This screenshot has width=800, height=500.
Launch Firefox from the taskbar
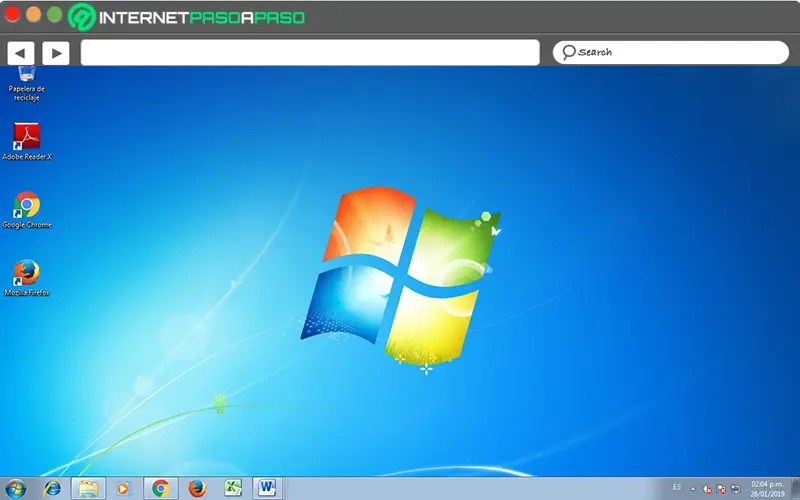(x=197, y=488)
